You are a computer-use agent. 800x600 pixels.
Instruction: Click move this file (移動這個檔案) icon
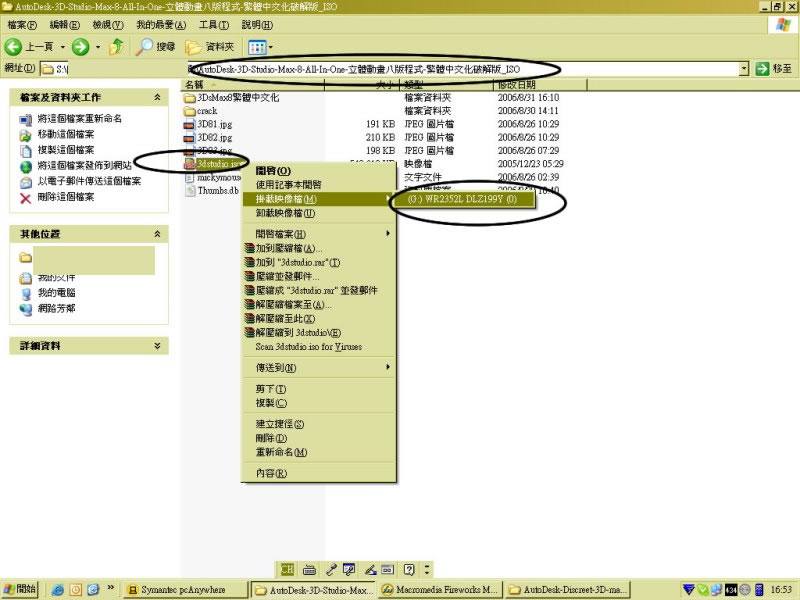click(x=26, y=135)
